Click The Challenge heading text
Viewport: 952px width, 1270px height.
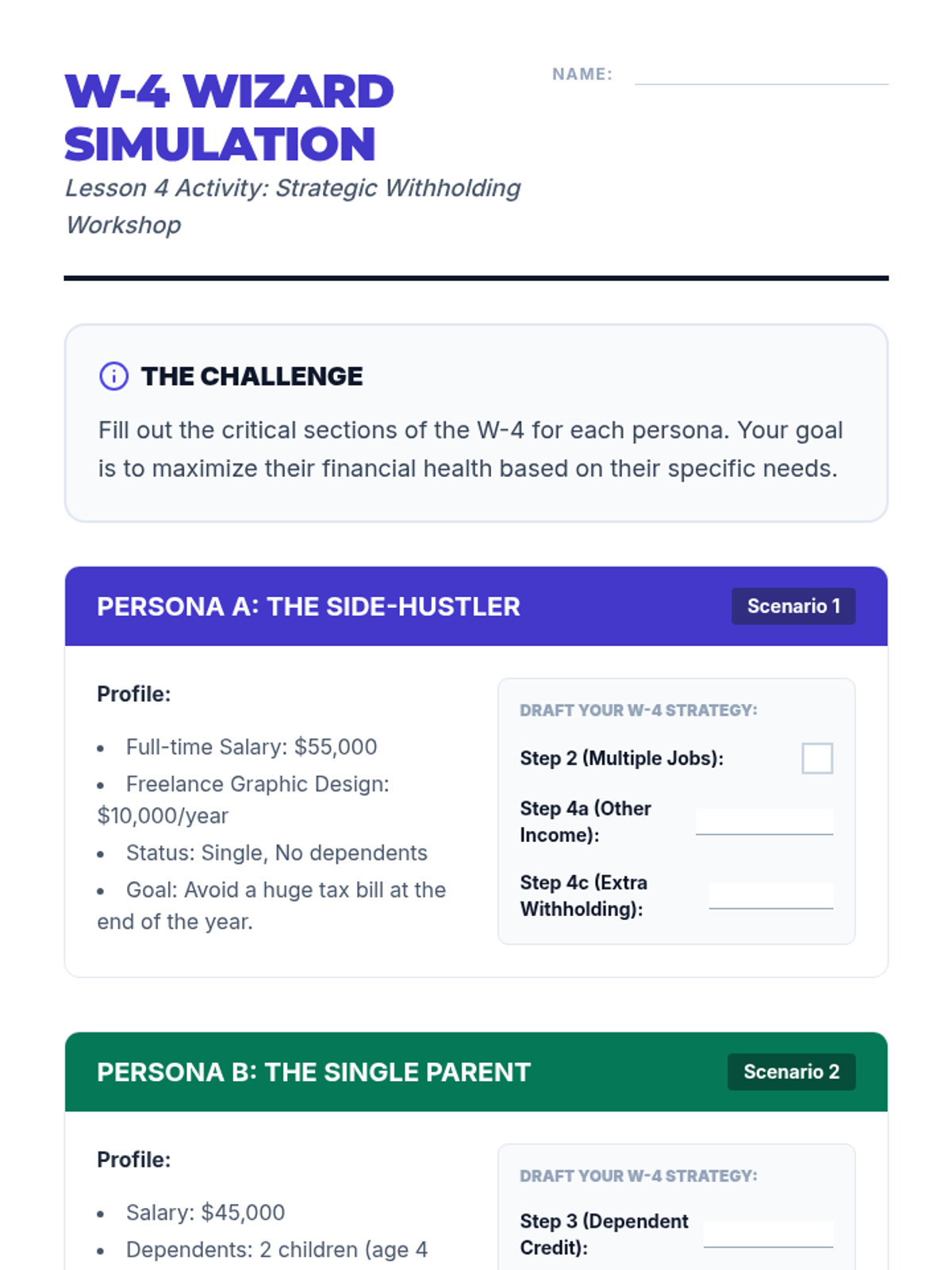click(x=251, y=376)
